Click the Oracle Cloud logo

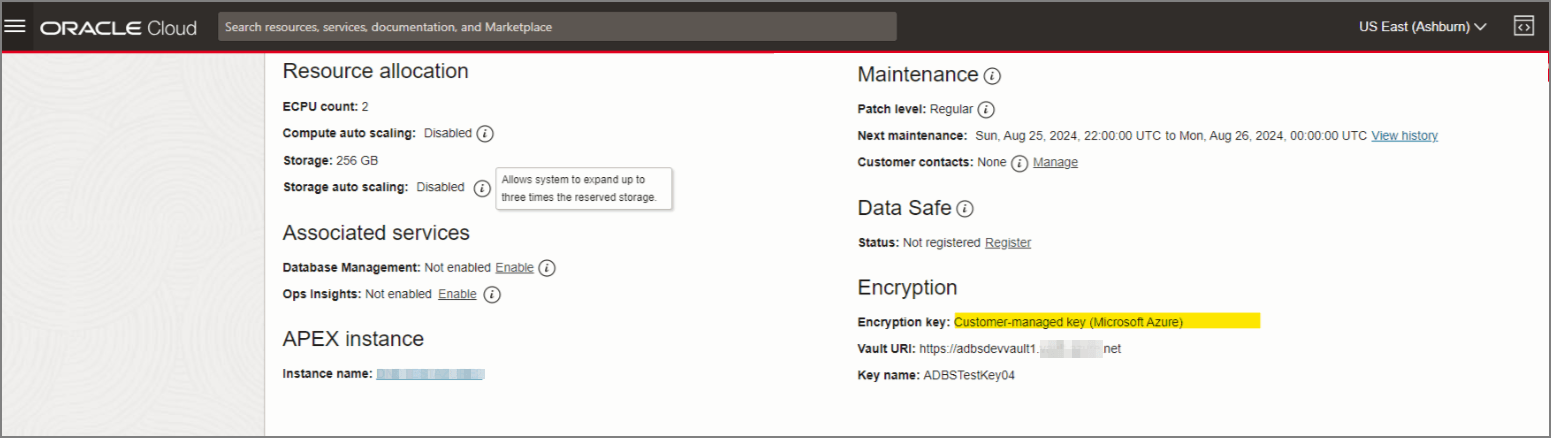click(118, 27)
